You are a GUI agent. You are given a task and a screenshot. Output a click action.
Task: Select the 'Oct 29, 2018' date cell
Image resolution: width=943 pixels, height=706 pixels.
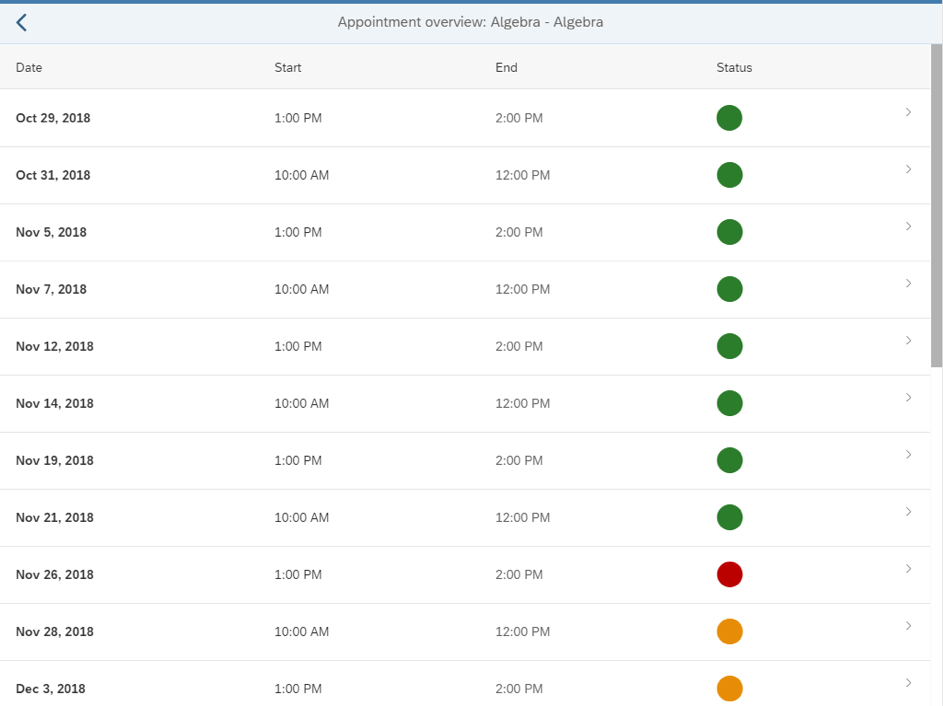pos(53,118)
